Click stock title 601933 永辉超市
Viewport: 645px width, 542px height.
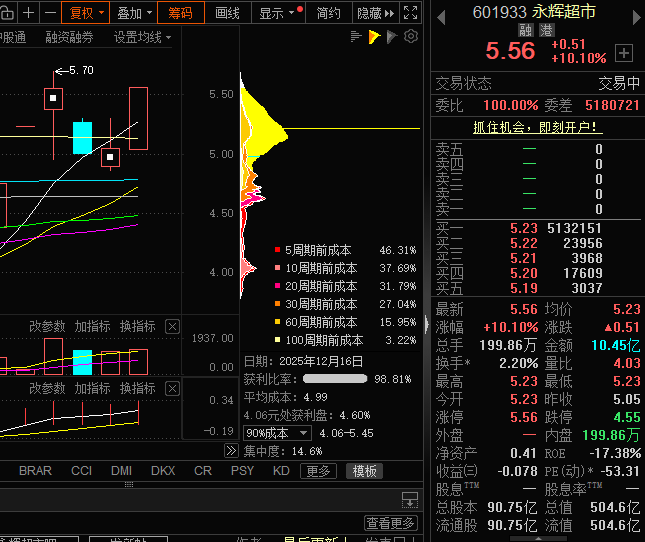coord(534,12)
